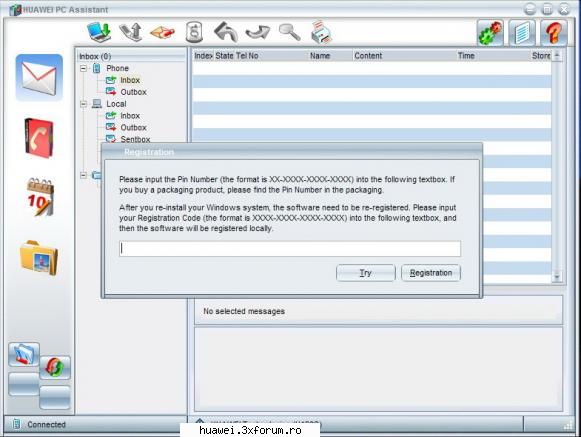Image resolution: width=581 pixels, height=437 pixels.
Task: Select Outbox under Local
Action: click(x=133, y=128)
